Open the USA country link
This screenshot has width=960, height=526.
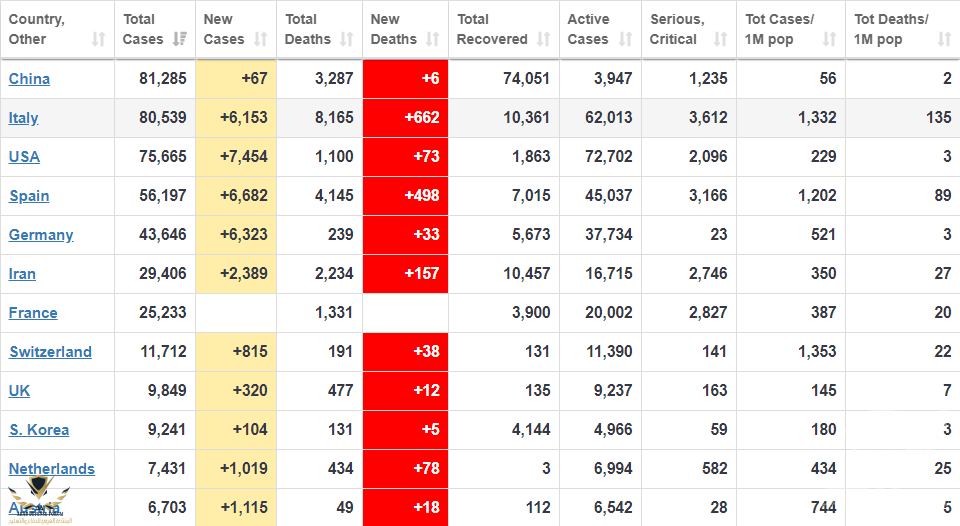click(24, 157)
